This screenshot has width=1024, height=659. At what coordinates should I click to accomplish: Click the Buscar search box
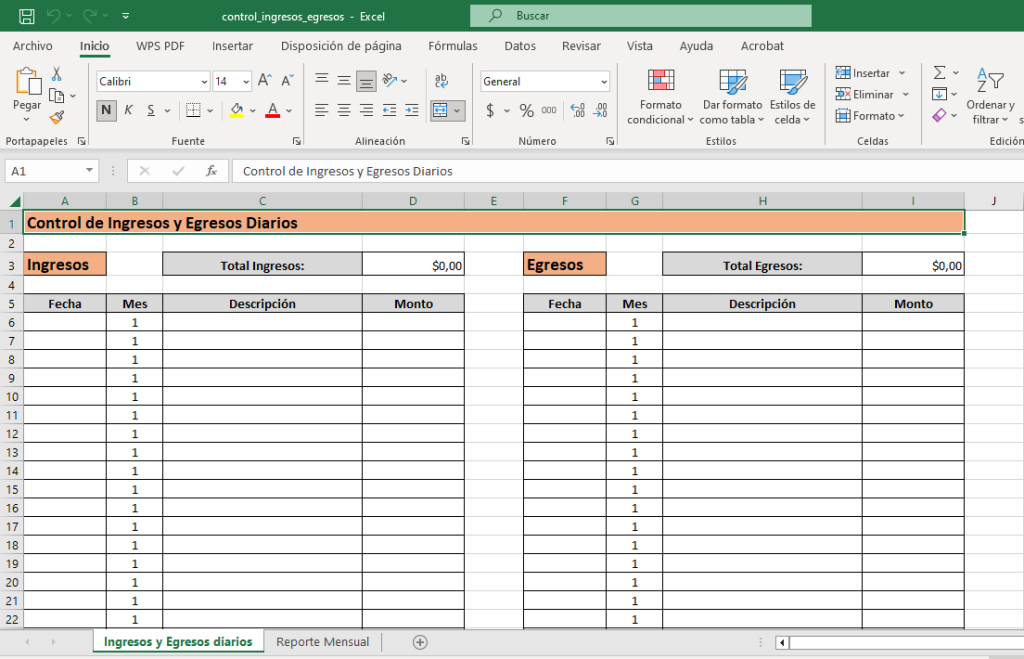[x=640, y=16]
